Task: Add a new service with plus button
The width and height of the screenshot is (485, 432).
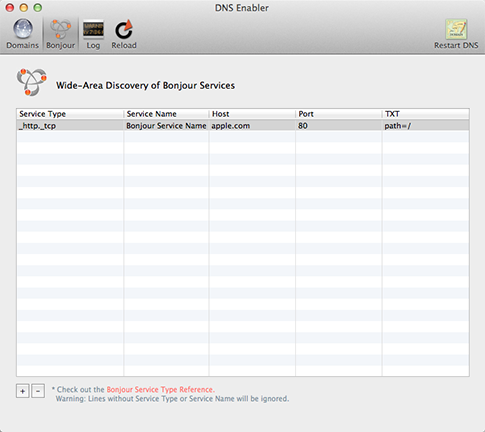Action: 23,391
